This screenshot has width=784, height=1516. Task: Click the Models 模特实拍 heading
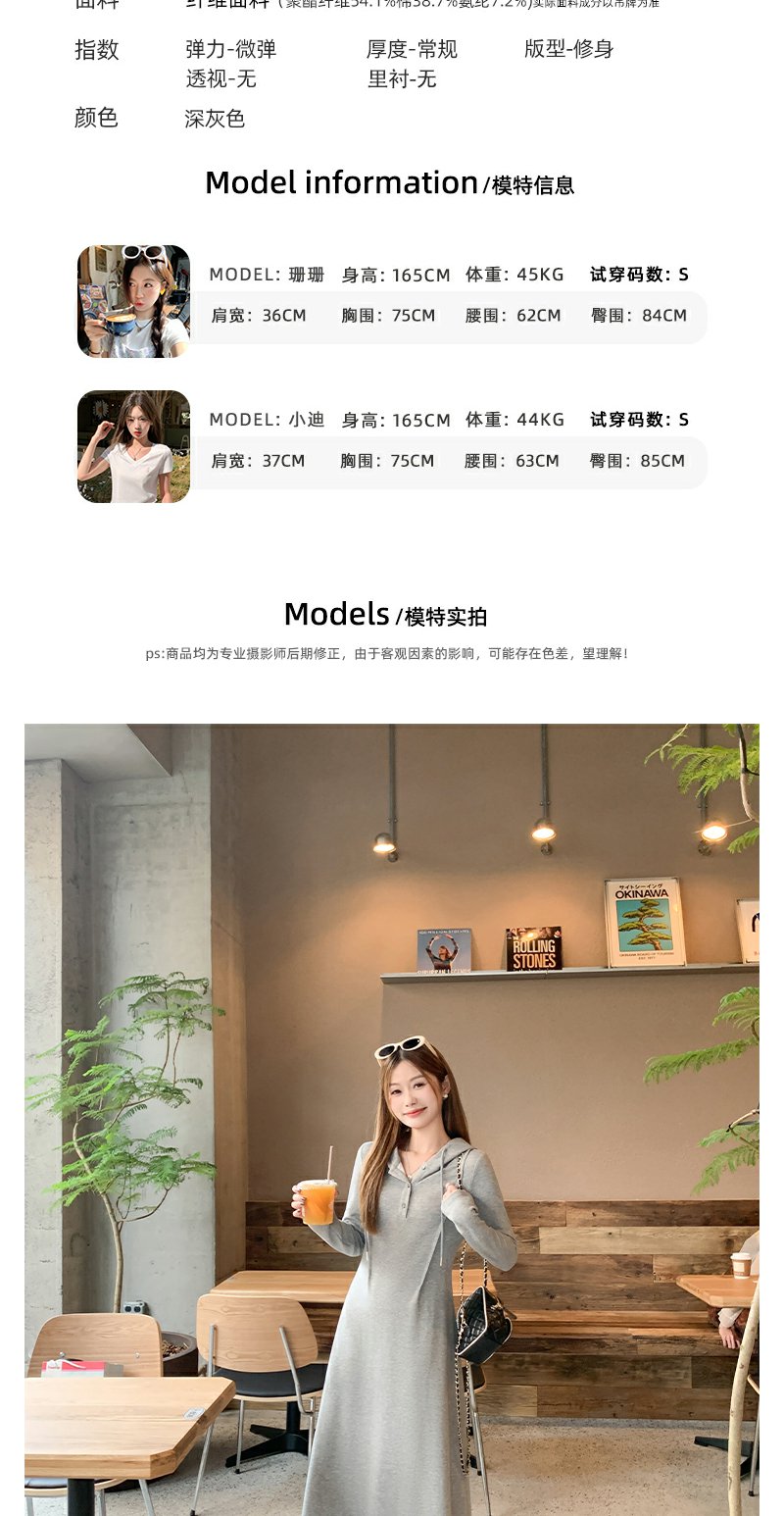[385, 615]
